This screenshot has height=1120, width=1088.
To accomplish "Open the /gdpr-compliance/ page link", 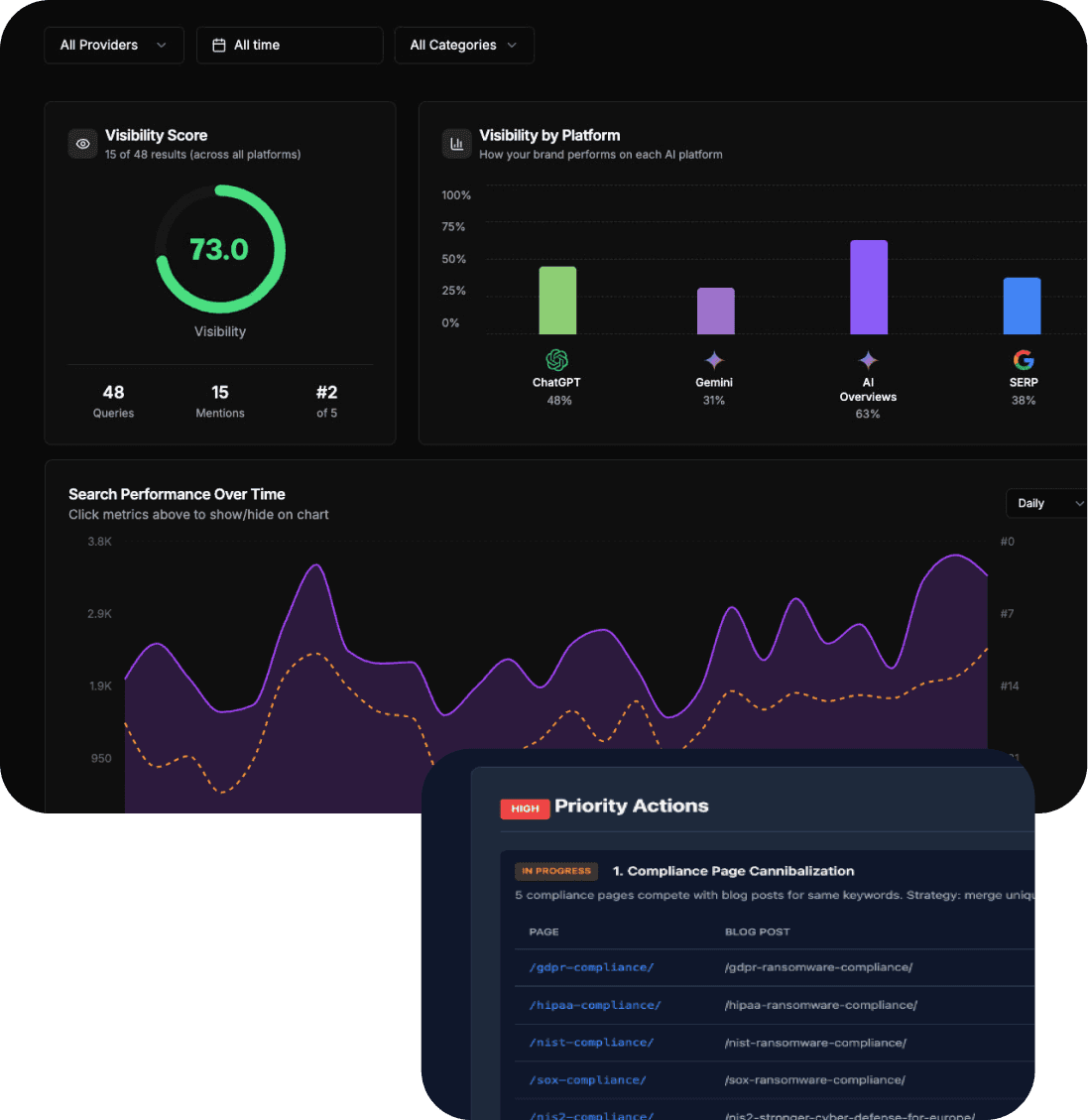I will tap(591, 967).
